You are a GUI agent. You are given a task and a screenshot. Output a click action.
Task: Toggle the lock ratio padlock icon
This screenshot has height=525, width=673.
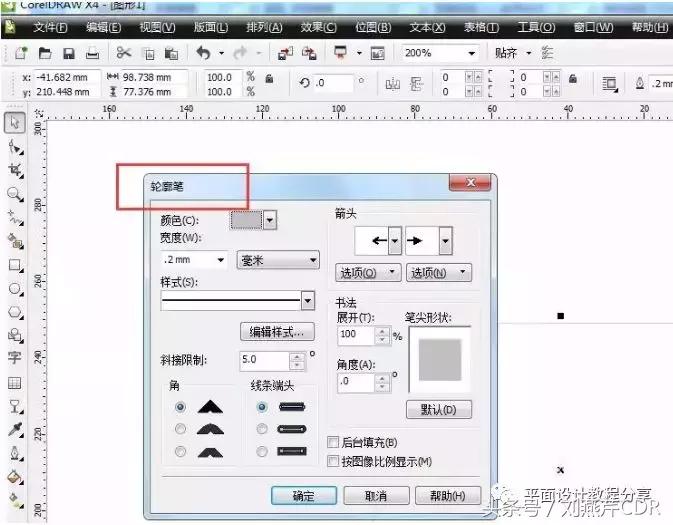(x=269, y=79)
